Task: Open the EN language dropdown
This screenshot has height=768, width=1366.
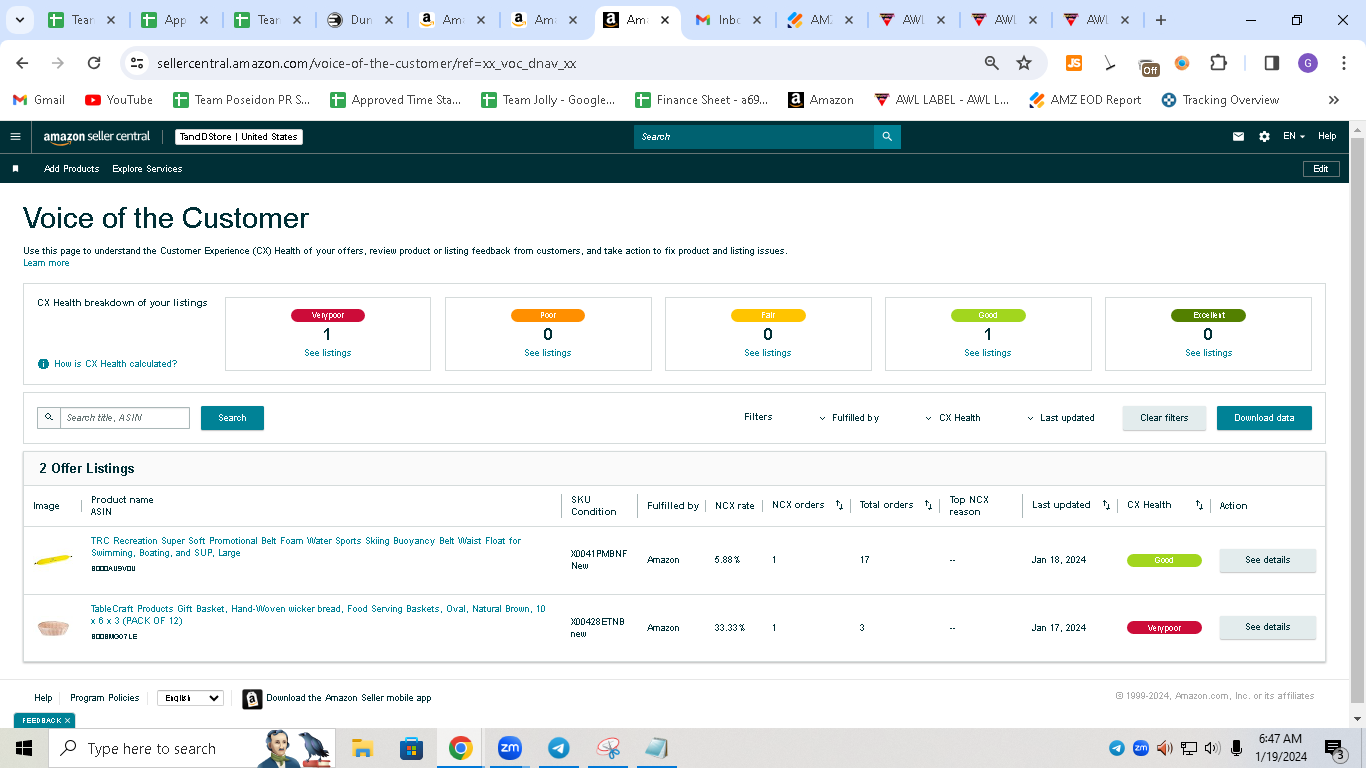Action: [1294, 137]
